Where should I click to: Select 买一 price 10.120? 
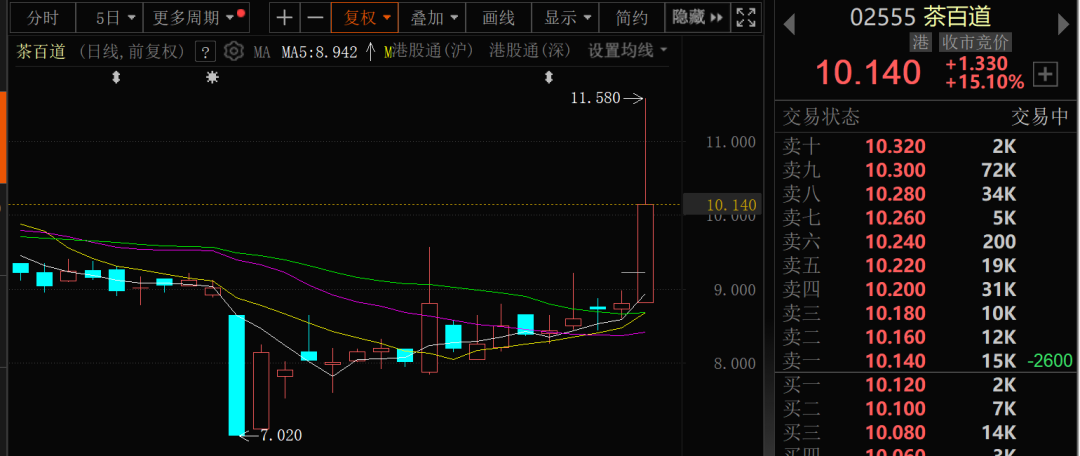pos(895,385)
